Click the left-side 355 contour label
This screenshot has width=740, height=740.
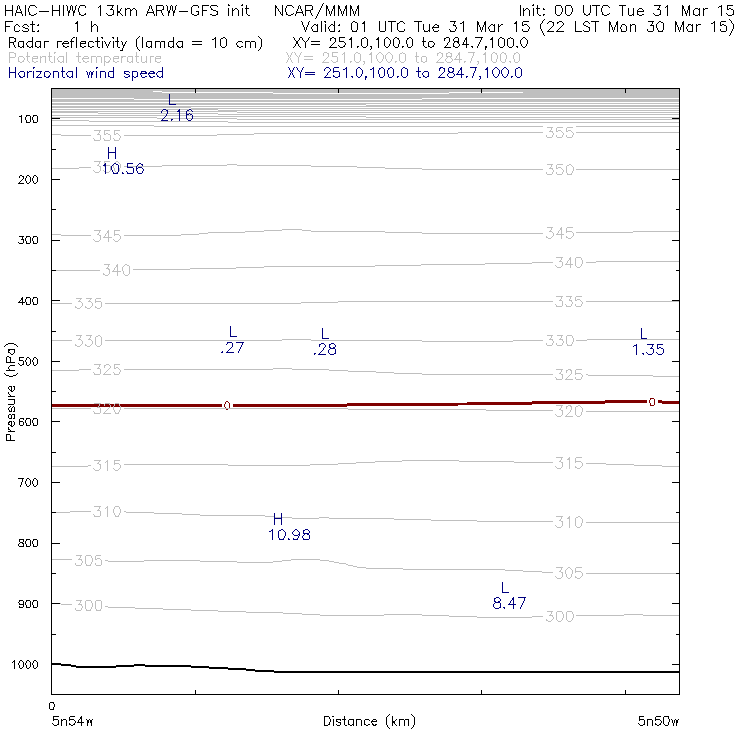pos(107,136)
